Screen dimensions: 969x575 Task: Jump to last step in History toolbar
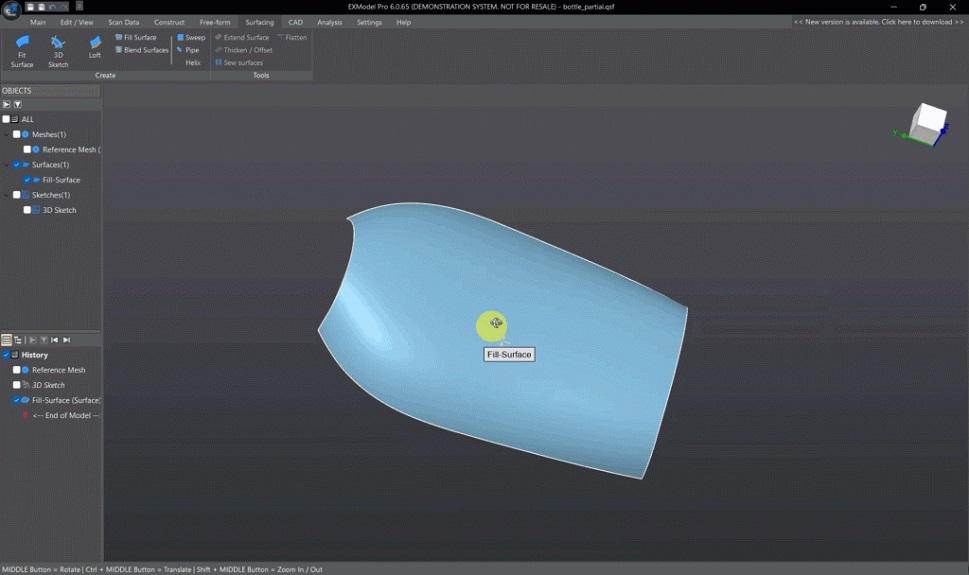(x=67, y=340)
